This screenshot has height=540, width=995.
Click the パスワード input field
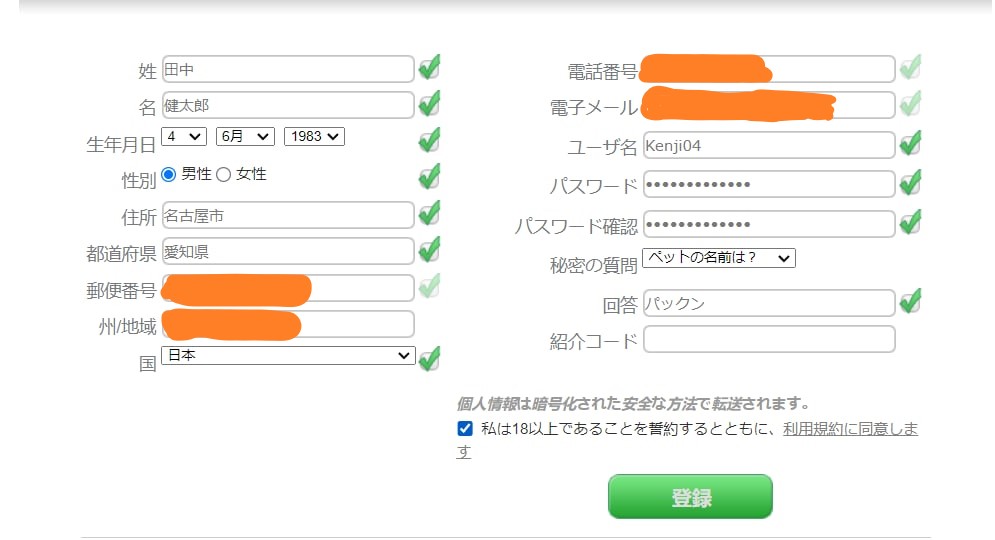(769, 185)
